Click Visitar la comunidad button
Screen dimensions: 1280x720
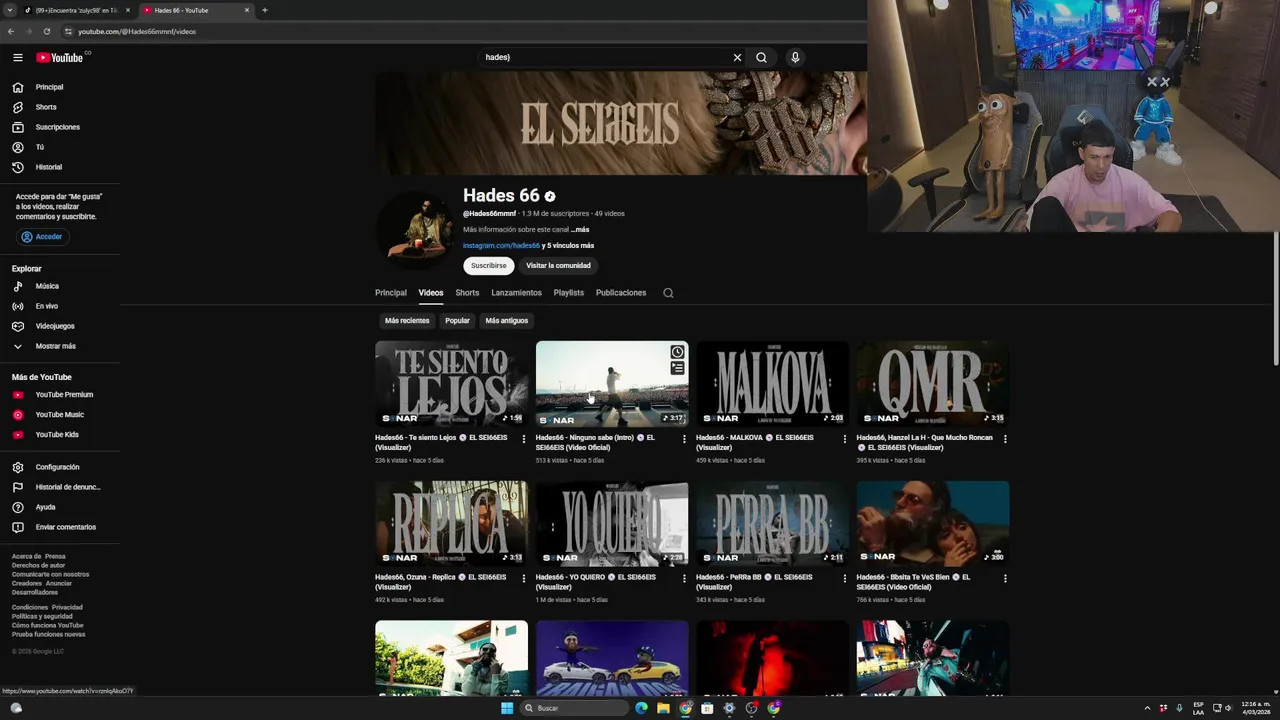(558, 266)
